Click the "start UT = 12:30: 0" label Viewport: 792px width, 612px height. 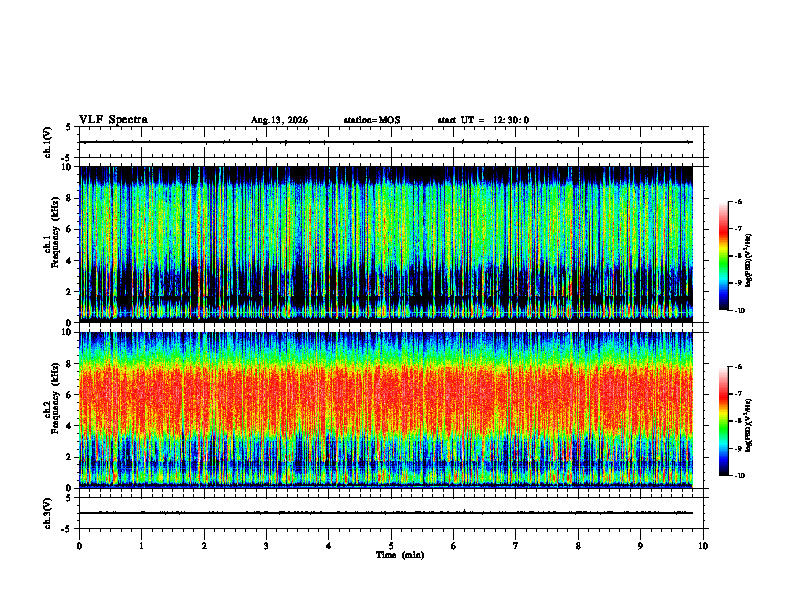(x=483, y=120)
